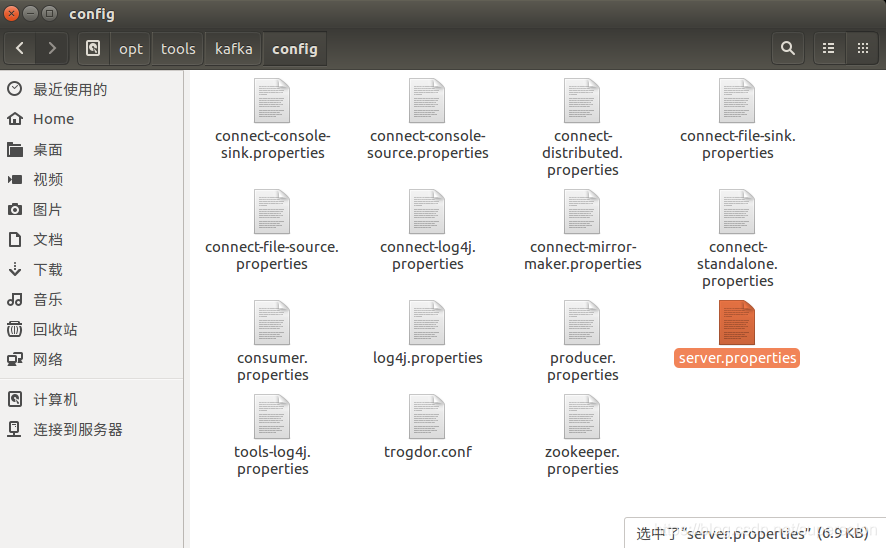Click the zookeeper.properties name label

[x=583, y=460]
